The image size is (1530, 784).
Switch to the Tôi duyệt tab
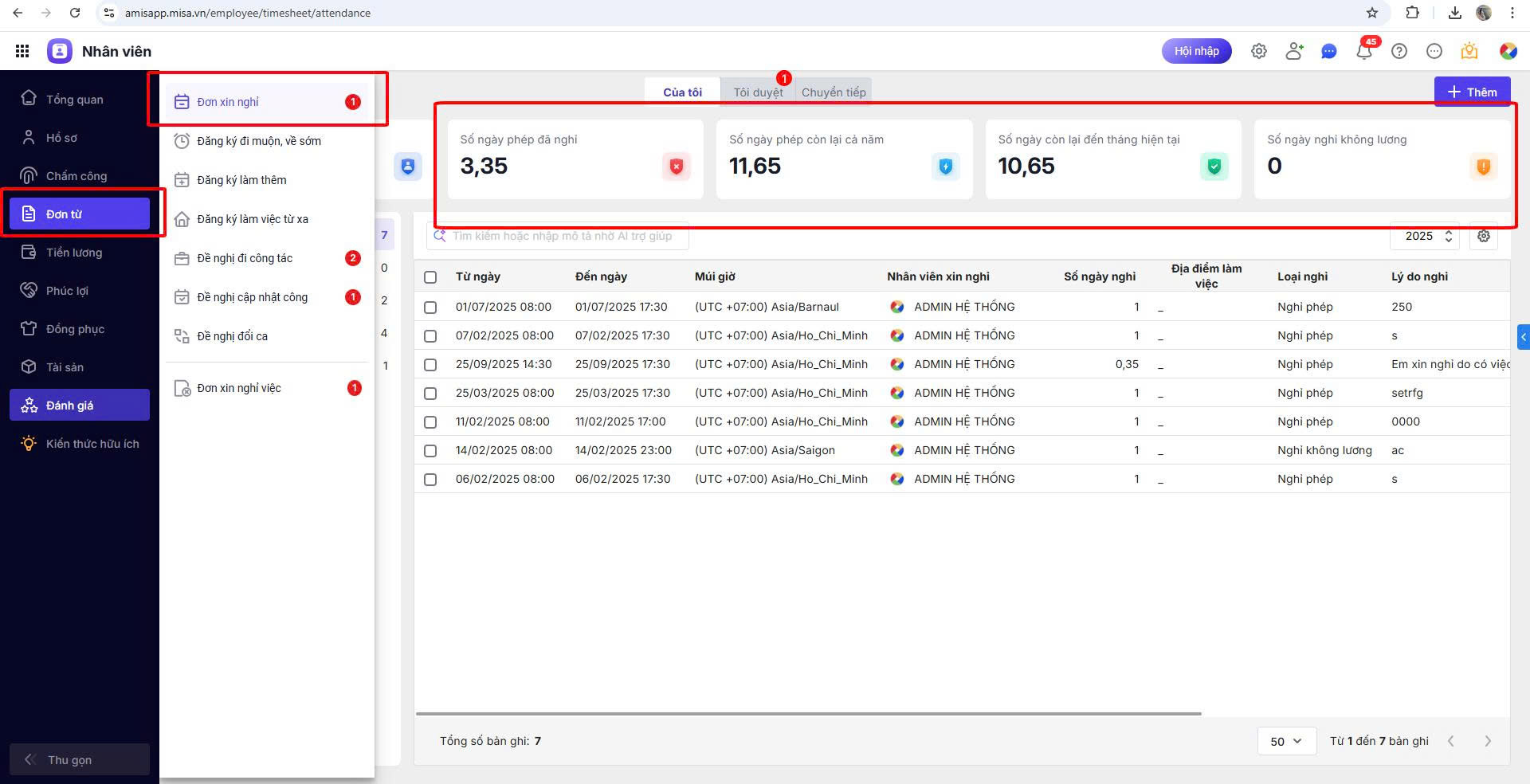click(x=758, y=92)
